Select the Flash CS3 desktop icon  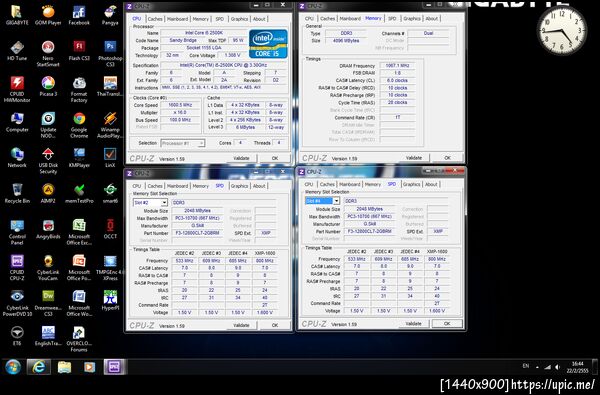point(79,51)
